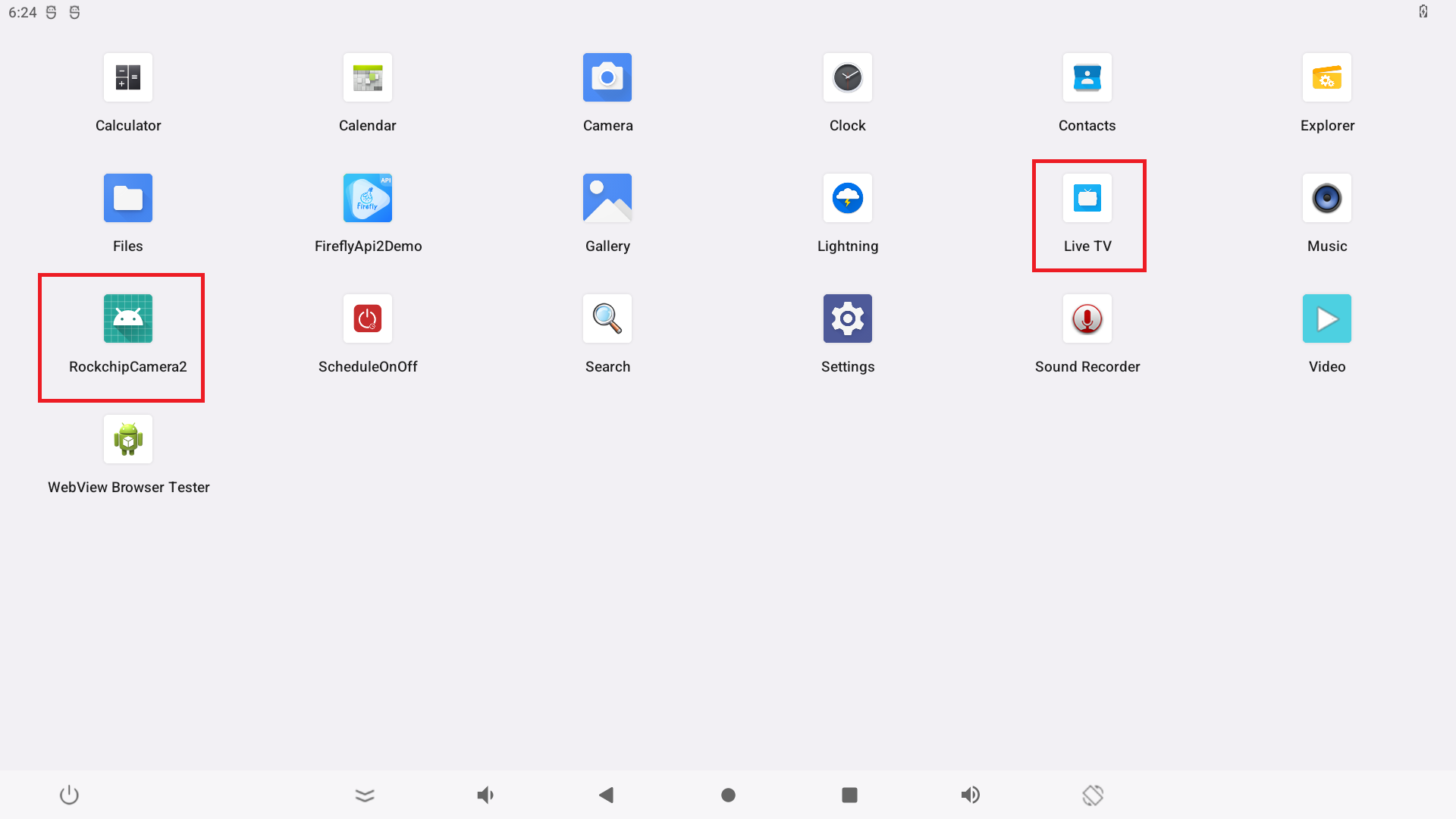The width and height of the screenshot is (1456, 819).
Task: Lower the volume with the volume-down control
Action: (x=485, y=795)
